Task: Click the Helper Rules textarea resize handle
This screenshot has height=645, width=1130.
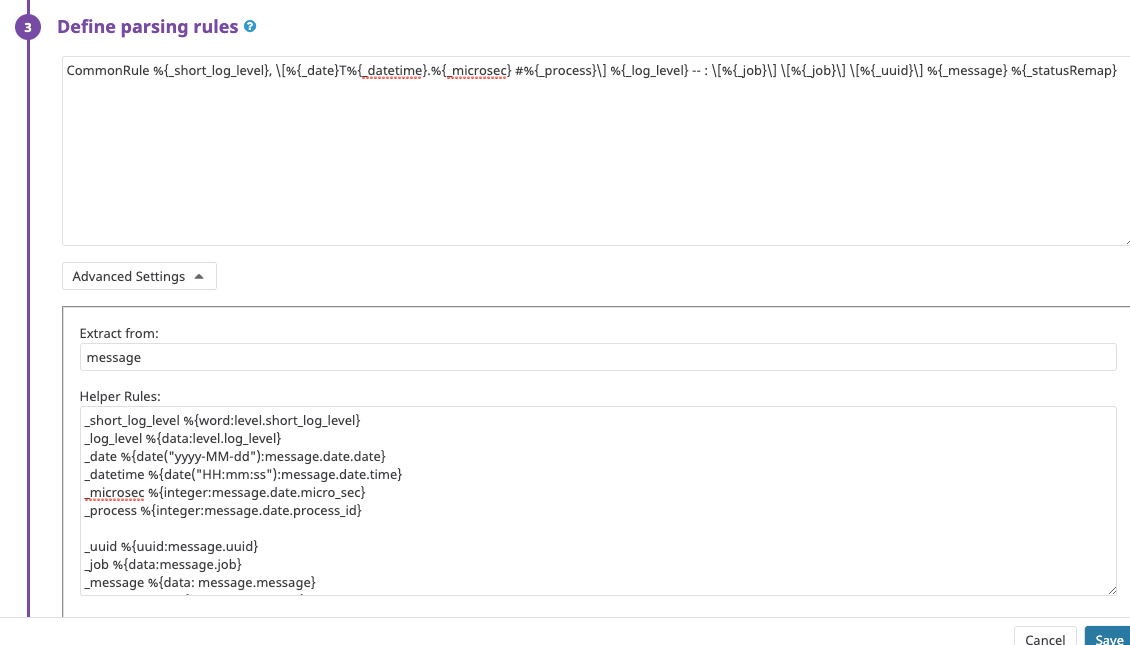Action: 1112,591
